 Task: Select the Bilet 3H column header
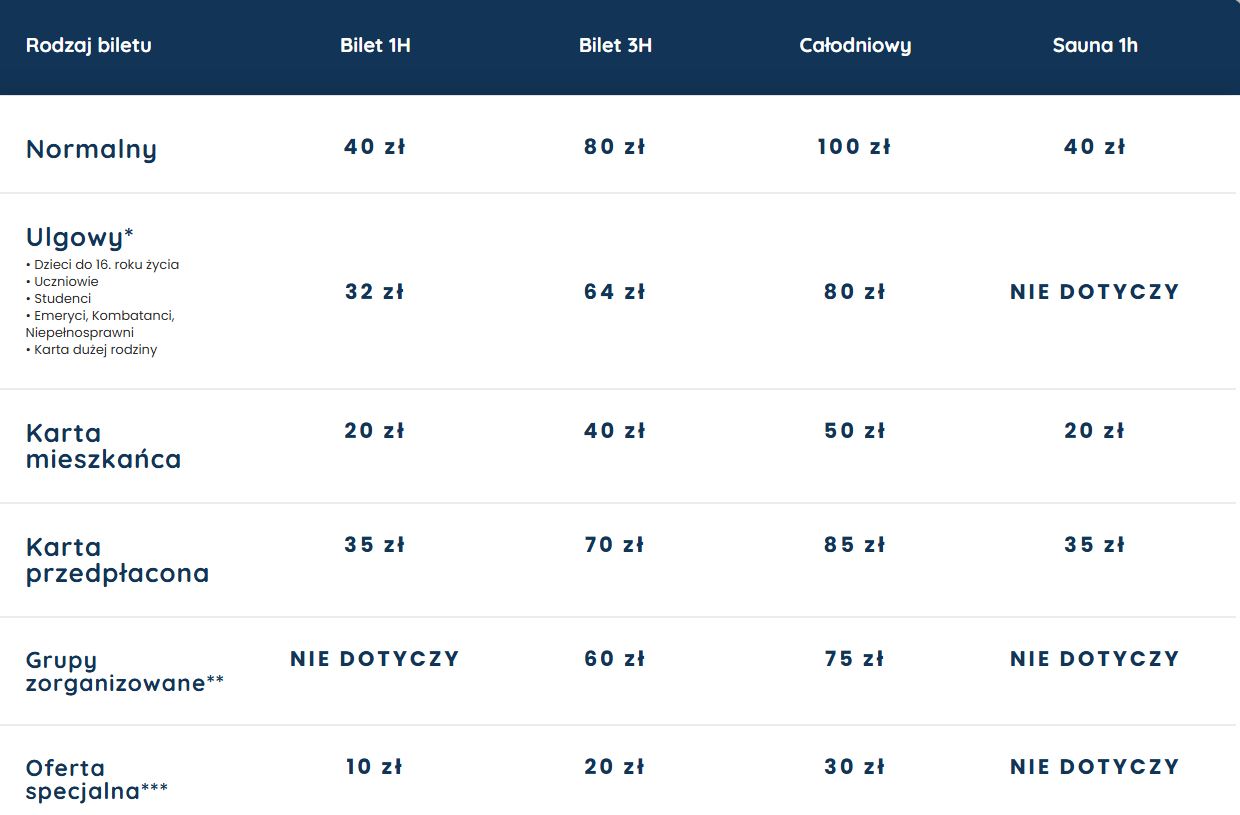click(615, 46)
